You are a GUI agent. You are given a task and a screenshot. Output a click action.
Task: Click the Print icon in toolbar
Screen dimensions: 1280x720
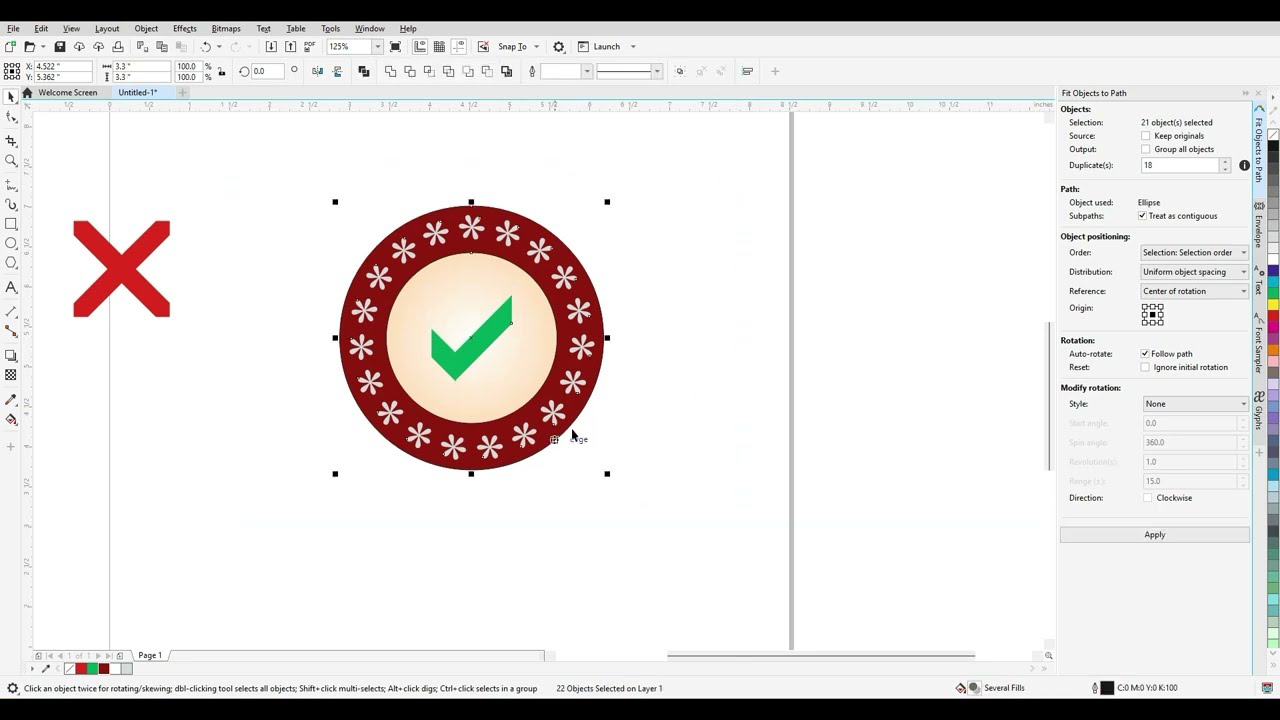coord(118,47)
